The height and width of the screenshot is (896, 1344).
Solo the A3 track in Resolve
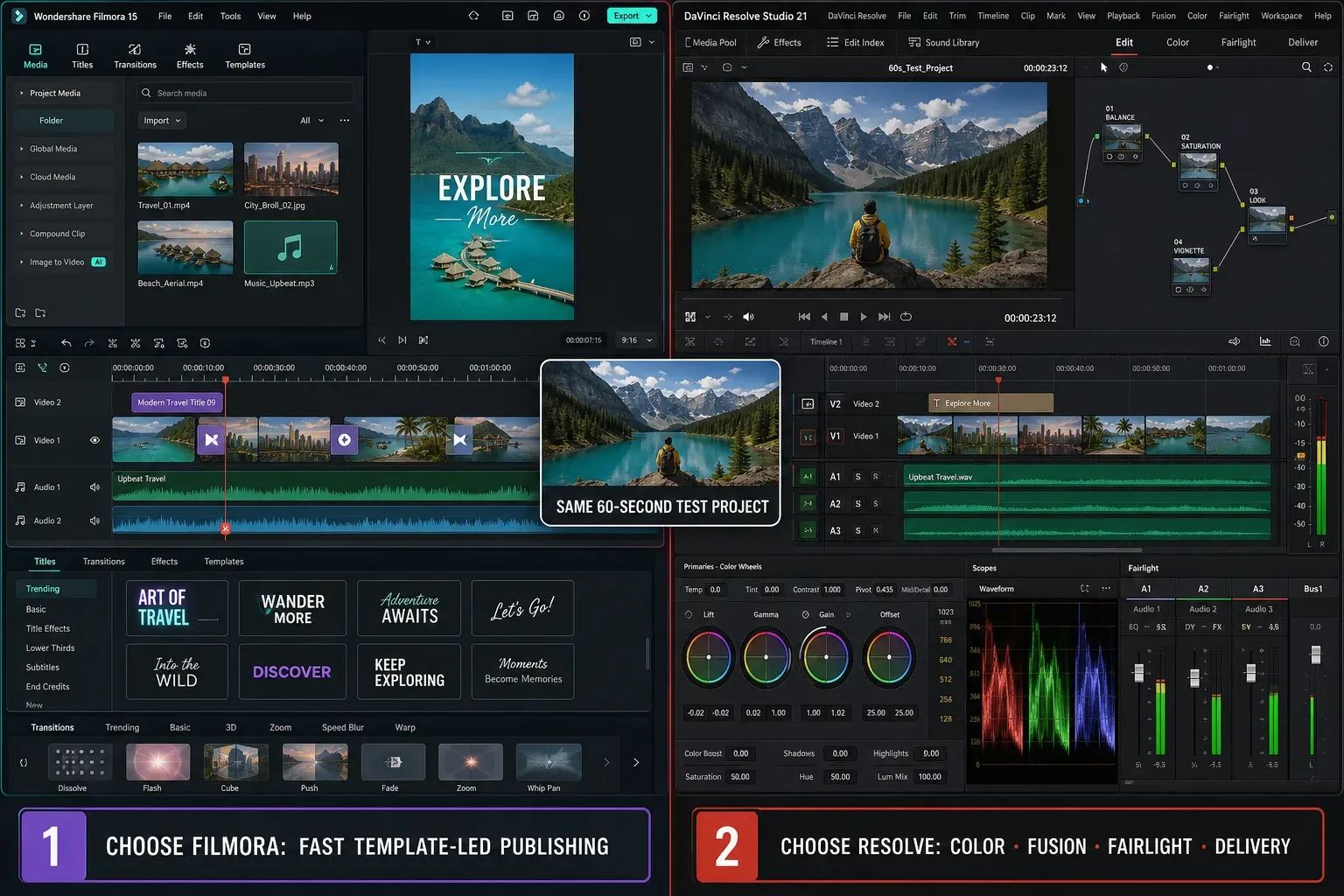(x=857, y=531)
